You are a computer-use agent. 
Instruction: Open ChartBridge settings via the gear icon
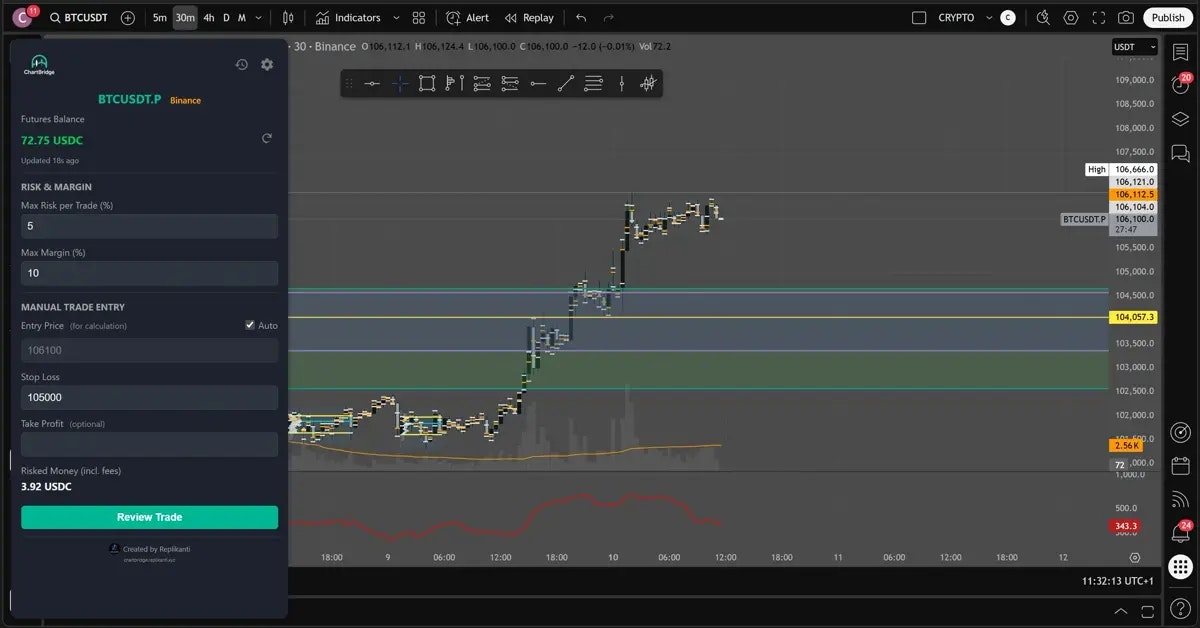pyautogui.click(x=266, y=64)
